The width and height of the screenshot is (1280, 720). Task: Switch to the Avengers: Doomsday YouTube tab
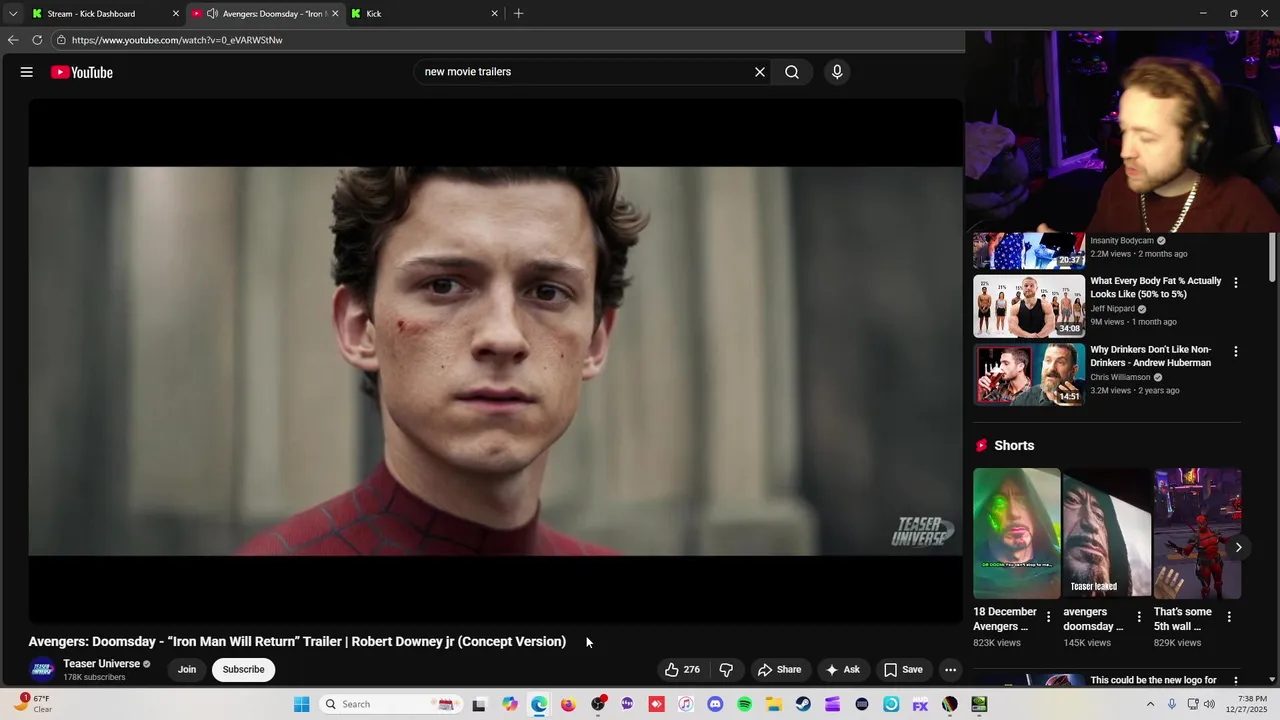pyautogui.click(x=265, y=14)
